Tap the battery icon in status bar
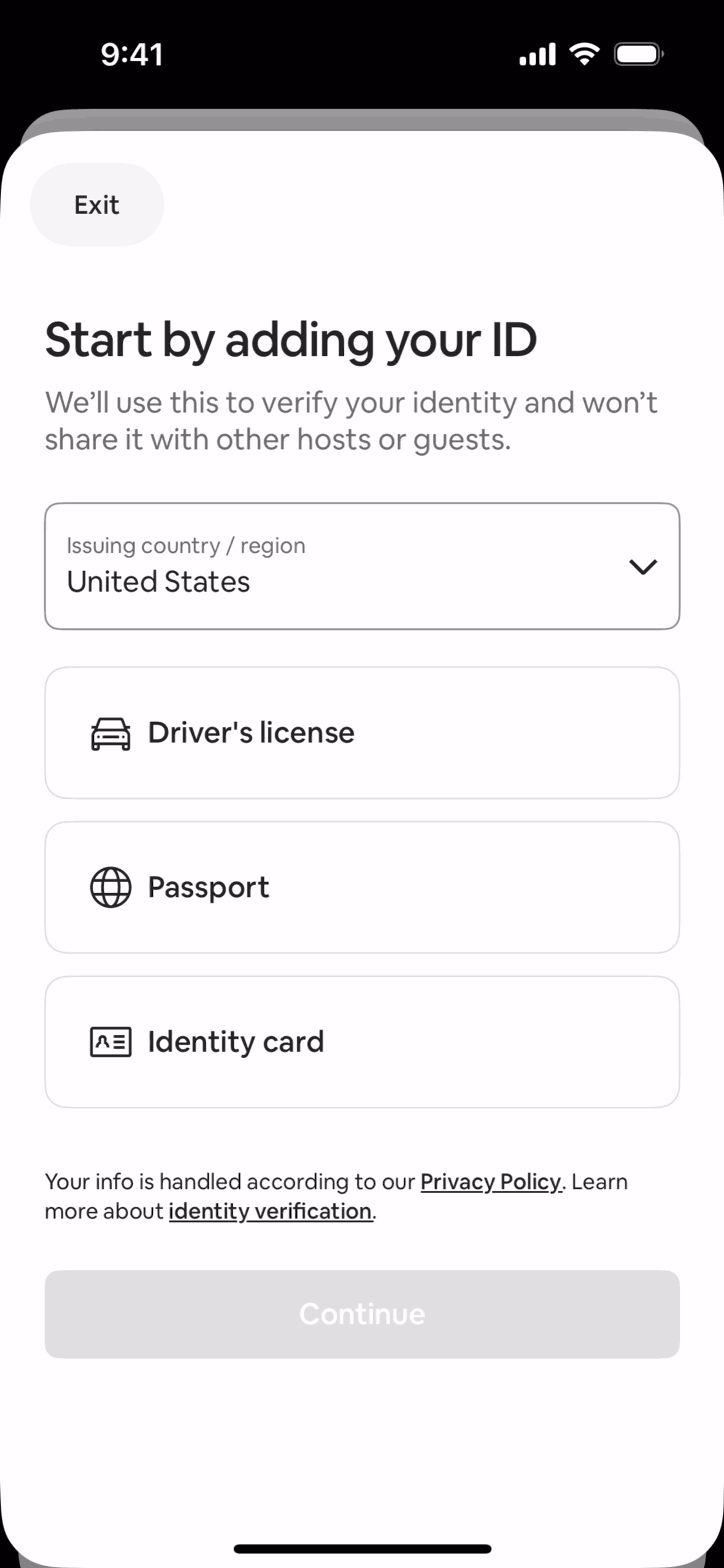This screenshot has width=724, height=1568. coord(638,54)
